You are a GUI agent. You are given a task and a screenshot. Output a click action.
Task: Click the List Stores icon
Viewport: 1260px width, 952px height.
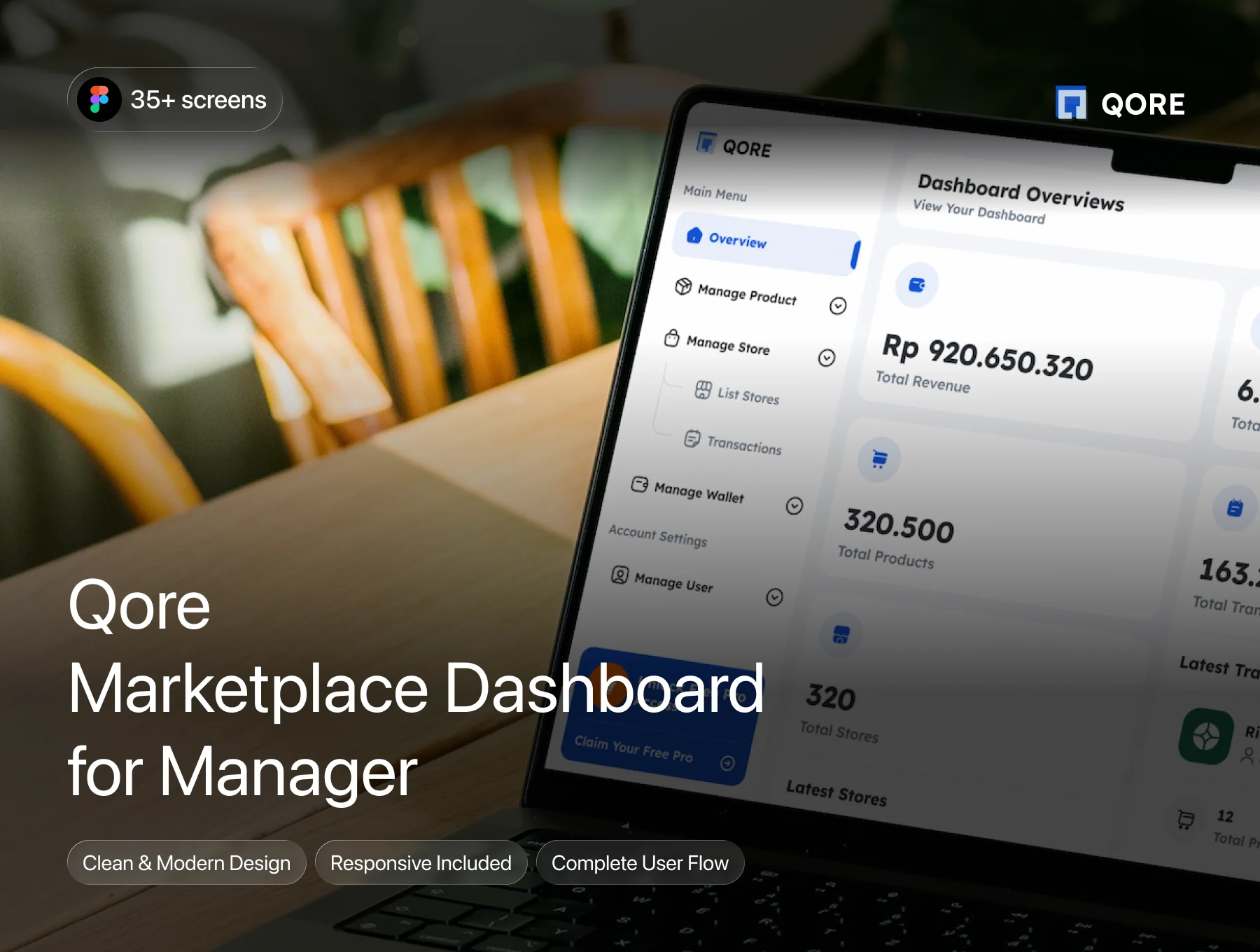pos(703,390)
